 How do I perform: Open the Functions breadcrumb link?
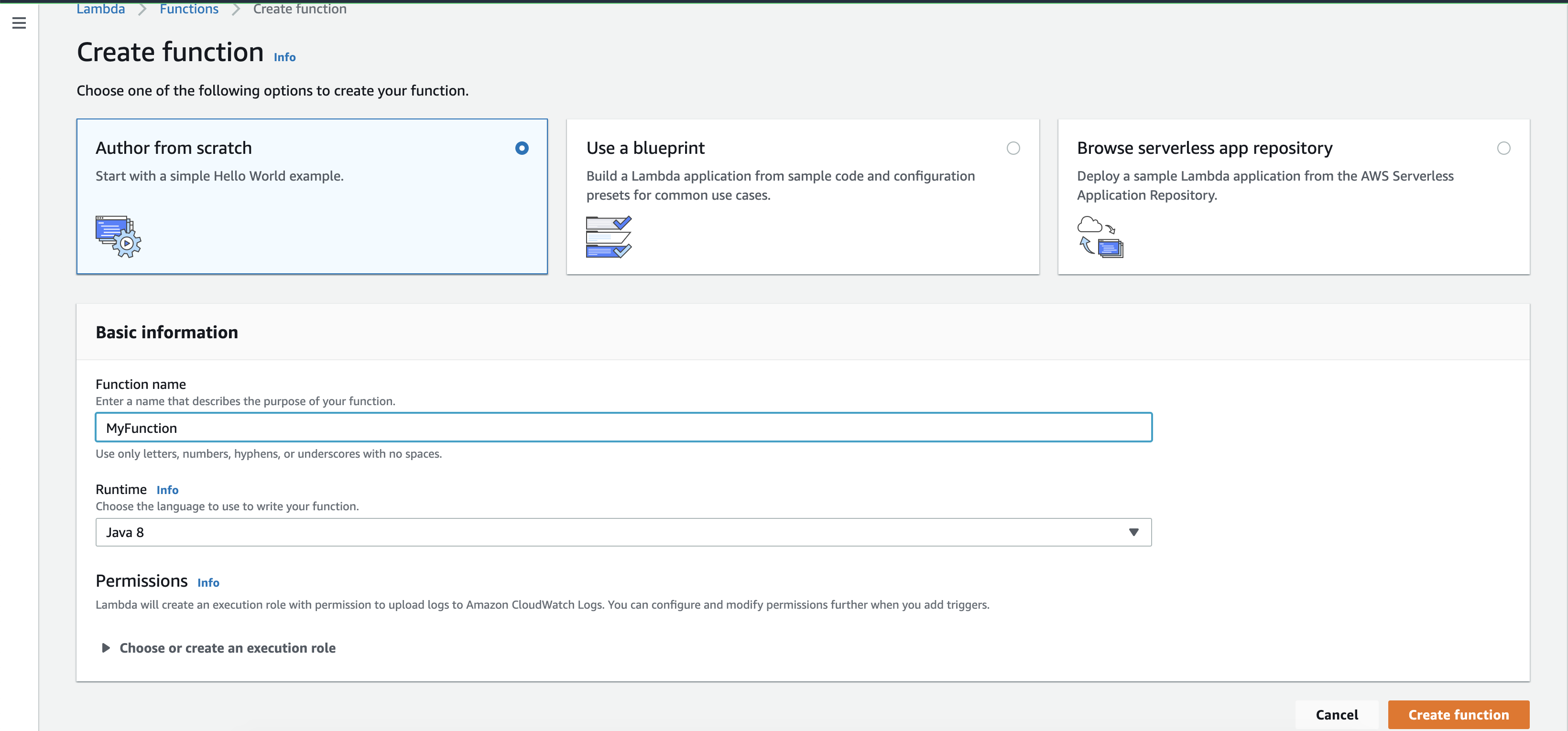[189, 9]
